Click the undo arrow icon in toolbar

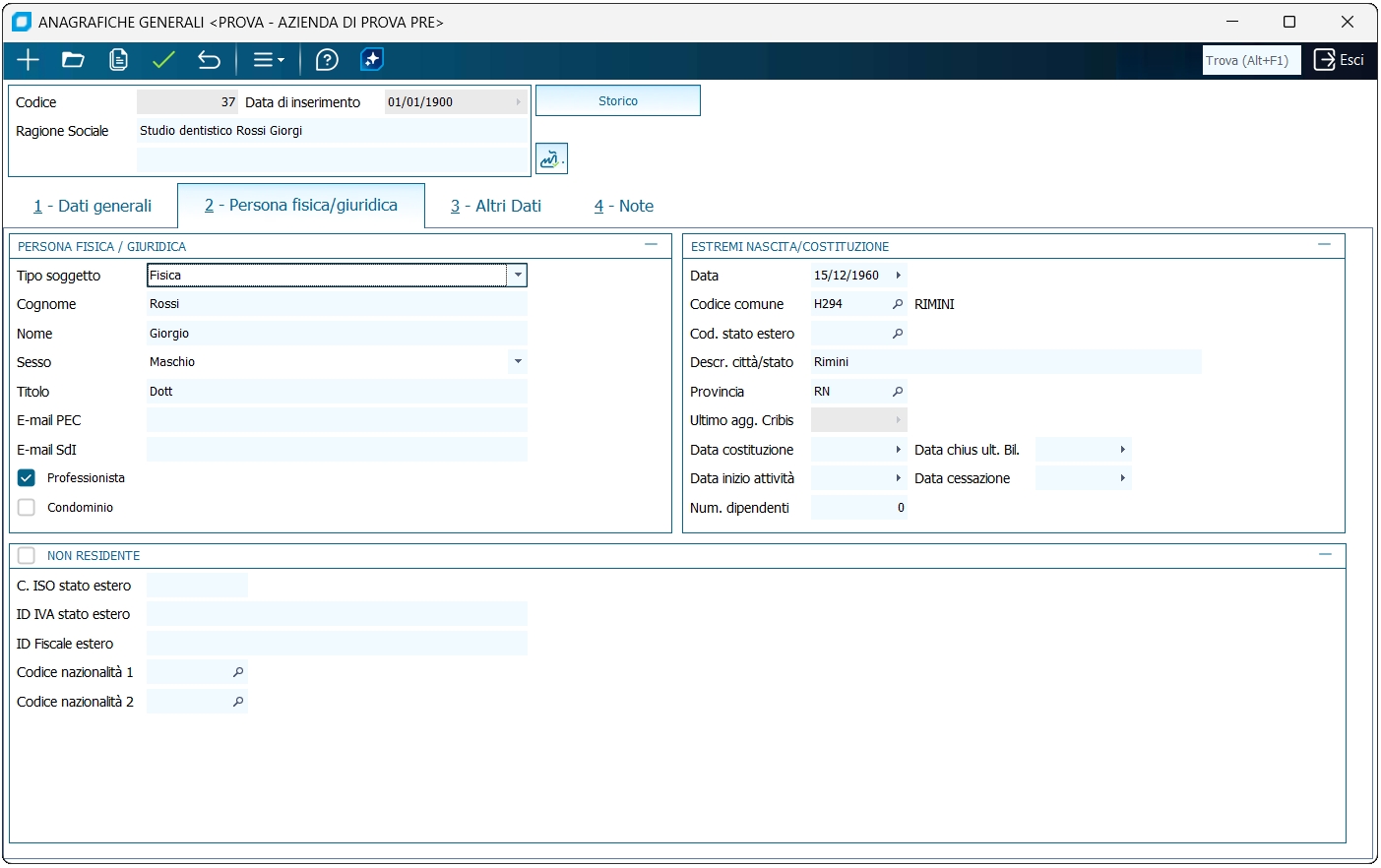pos(209,60)
